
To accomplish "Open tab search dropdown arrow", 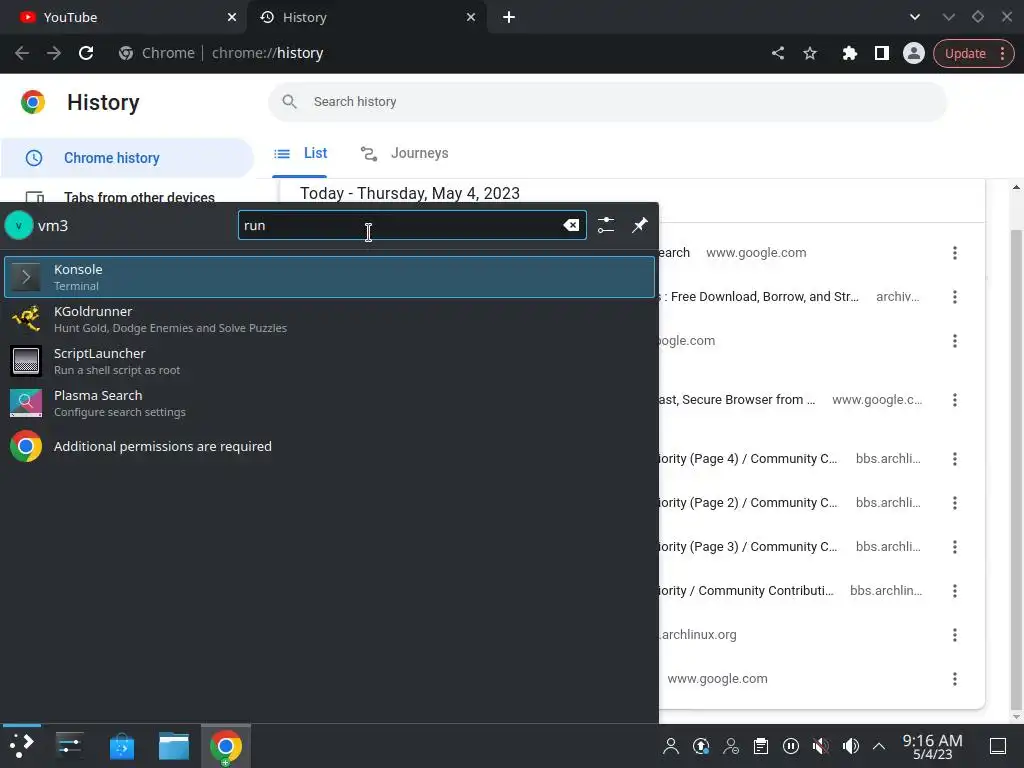I will [x=915, y=17].
